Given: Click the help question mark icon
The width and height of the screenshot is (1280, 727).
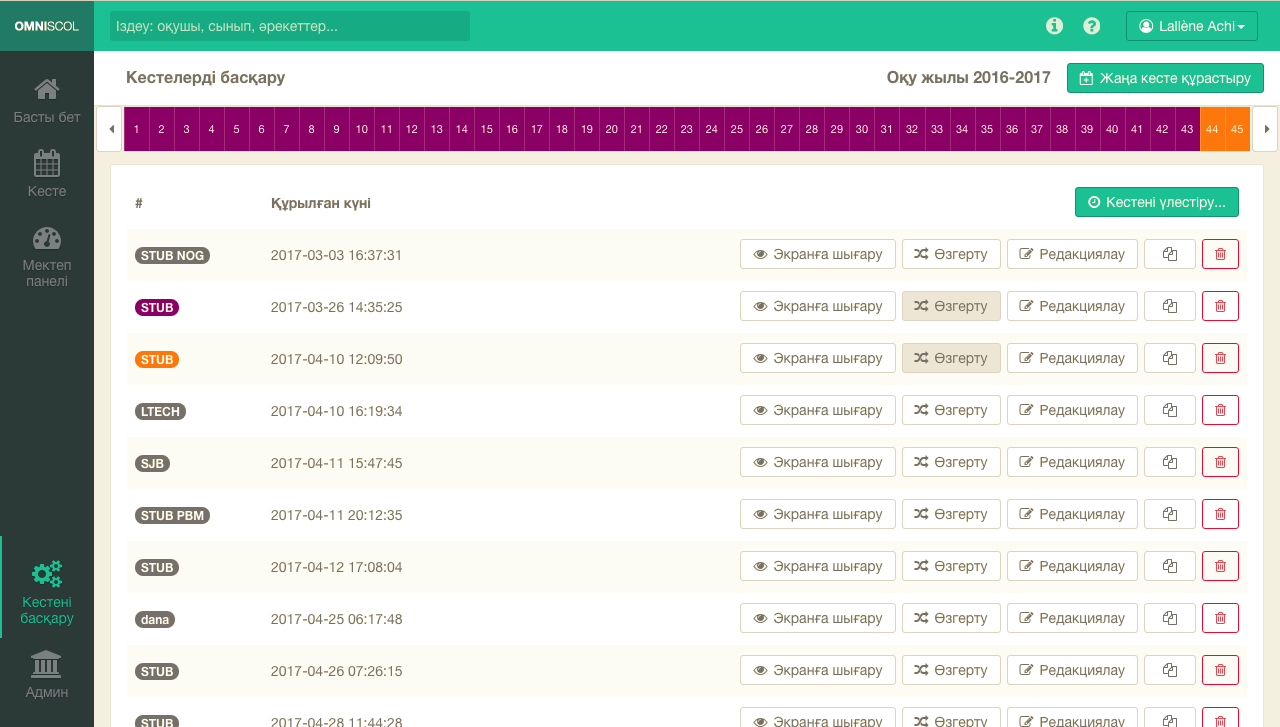Looking at the screenshot, I should tap(1092, 26).
